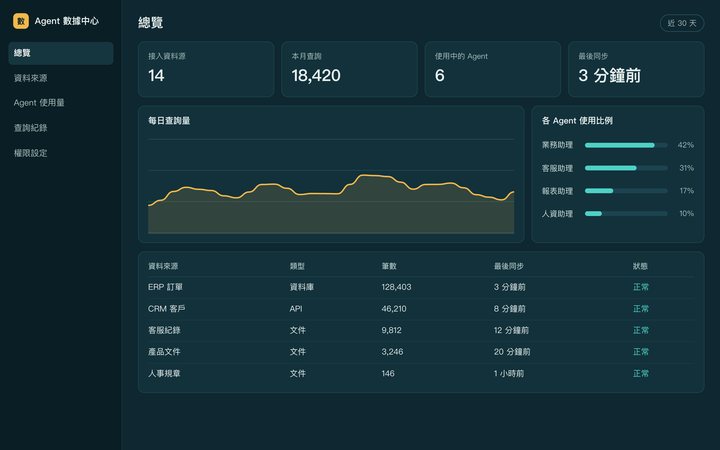This screenshot has height=450, width=720.
Task: Click the 總覽 page heading
Action: click(x=151, y=22)
